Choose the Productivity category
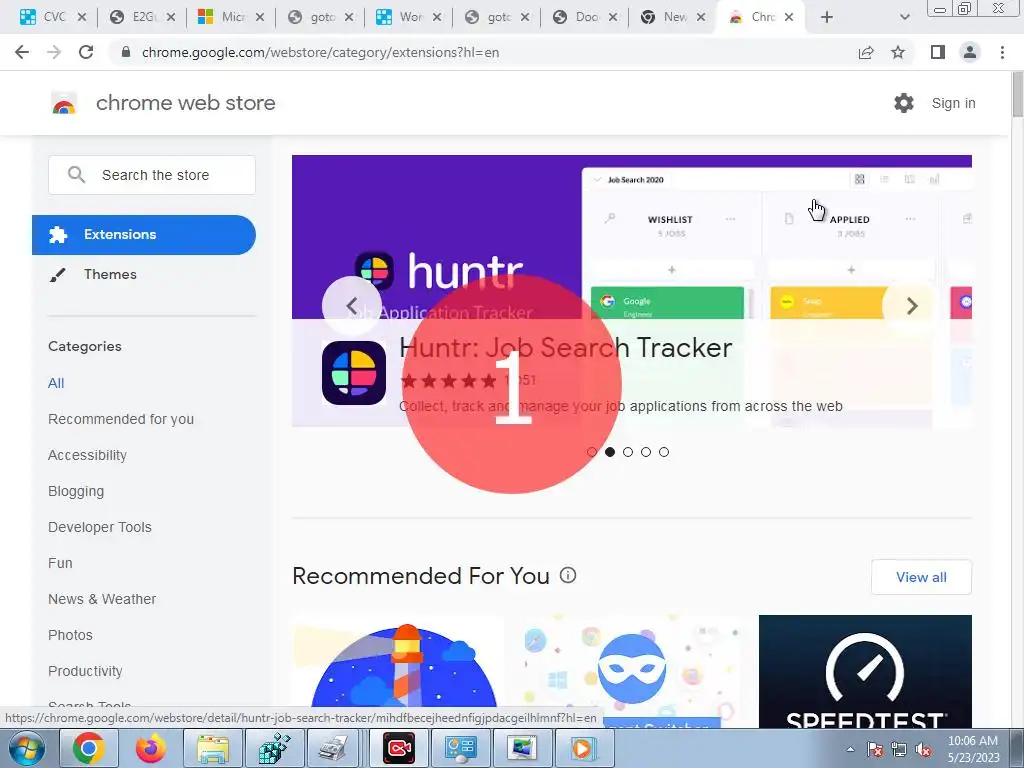Viewport: 1024px width, 768px height. [85, 671]
